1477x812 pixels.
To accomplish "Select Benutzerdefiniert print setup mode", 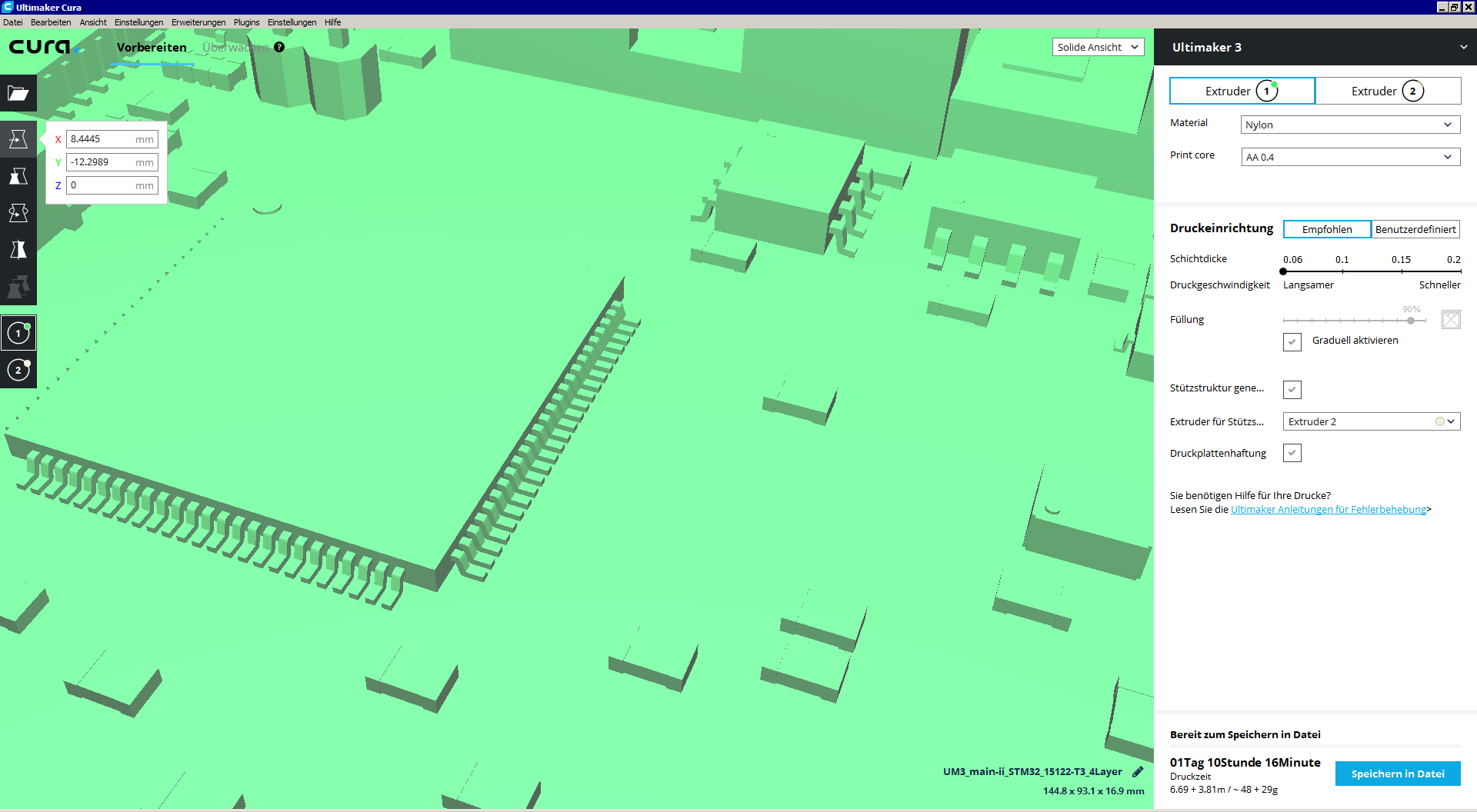I will coord(1415,229).
